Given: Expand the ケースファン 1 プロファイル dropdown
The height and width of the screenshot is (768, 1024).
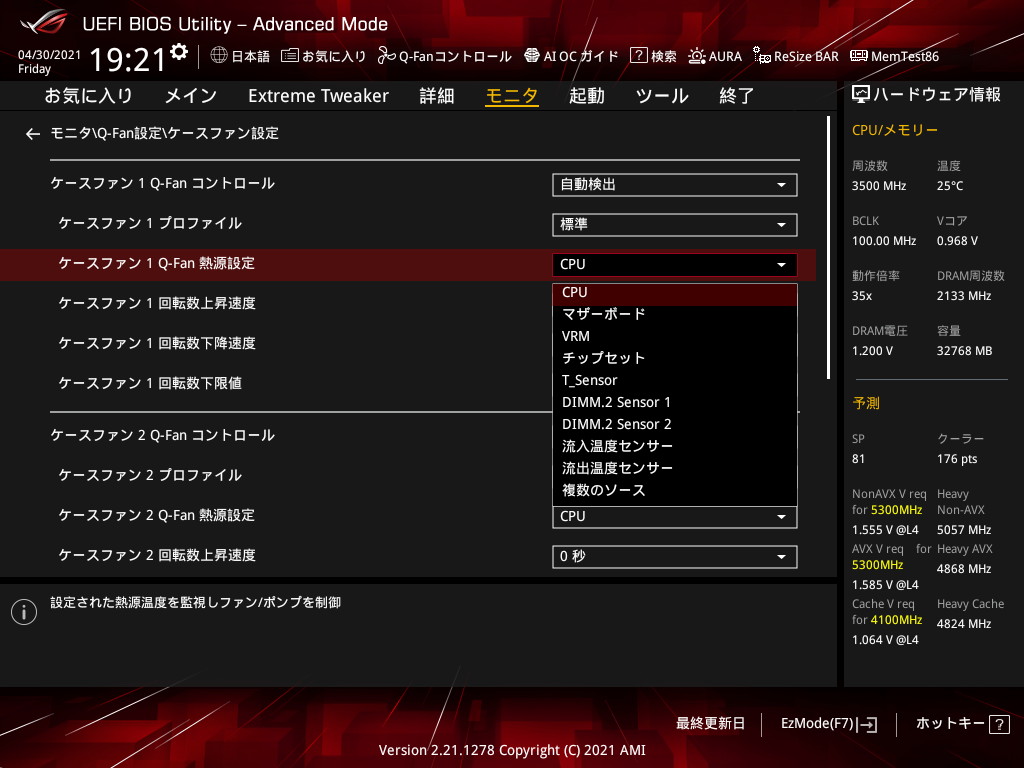Looking at the screenshot, I should click(x=675, y=225).
